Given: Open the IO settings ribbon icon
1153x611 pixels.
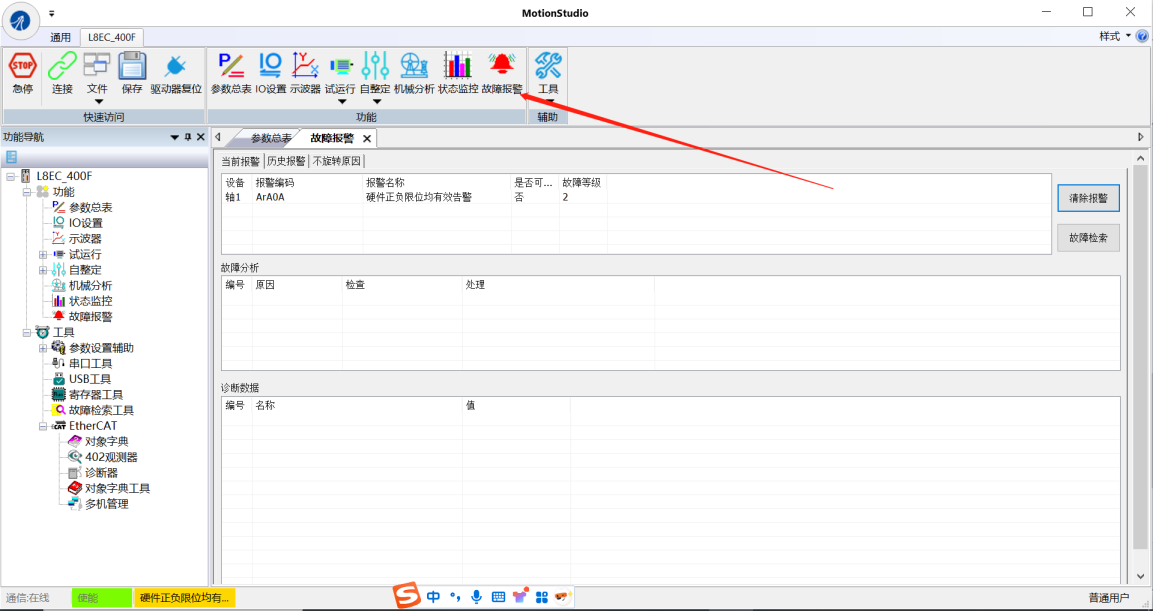Looking at the screenshot, I should pyautogui.click(x=270, y=65).
